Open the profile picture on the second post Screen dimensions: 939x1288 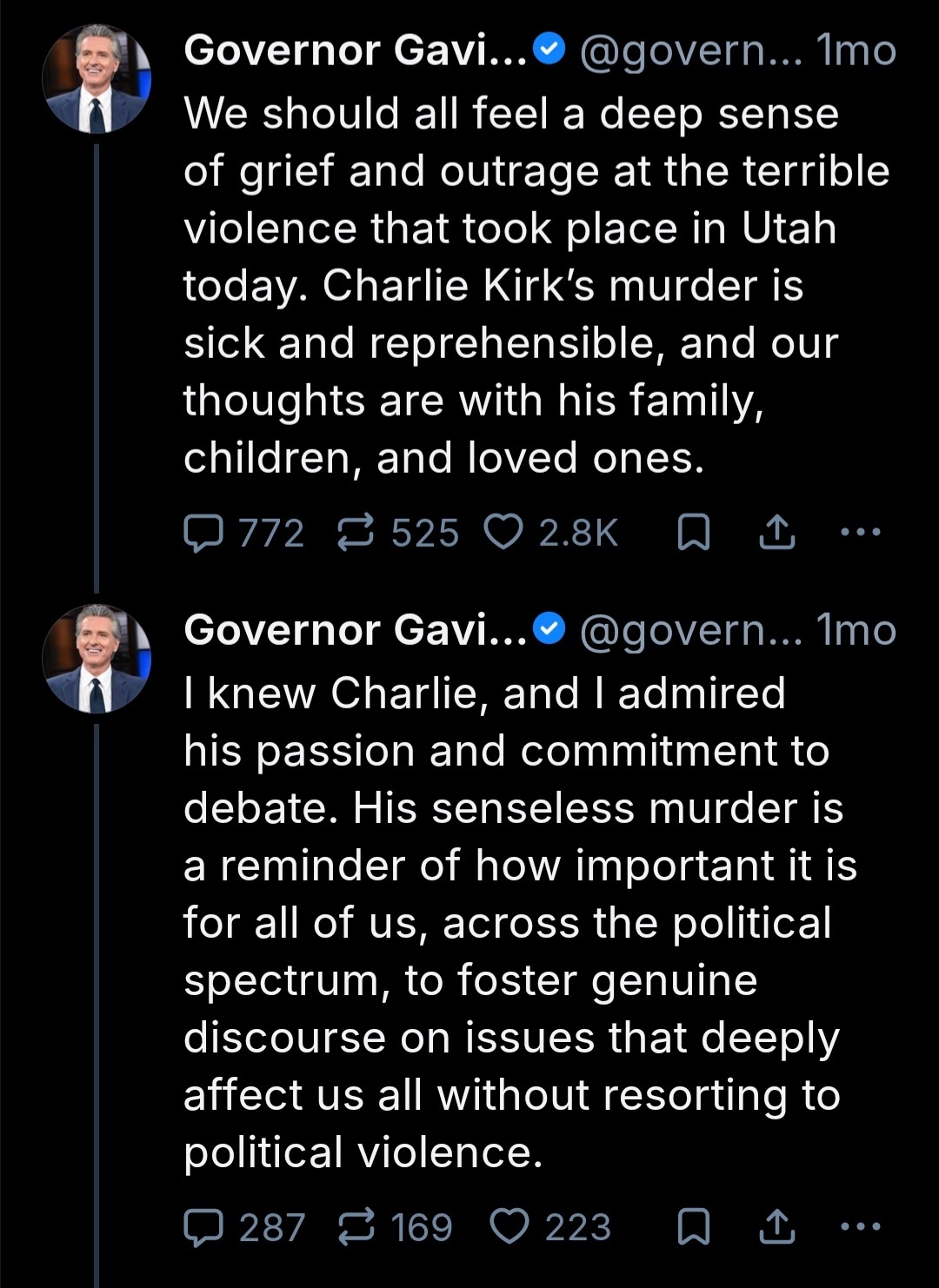point(97,659)
